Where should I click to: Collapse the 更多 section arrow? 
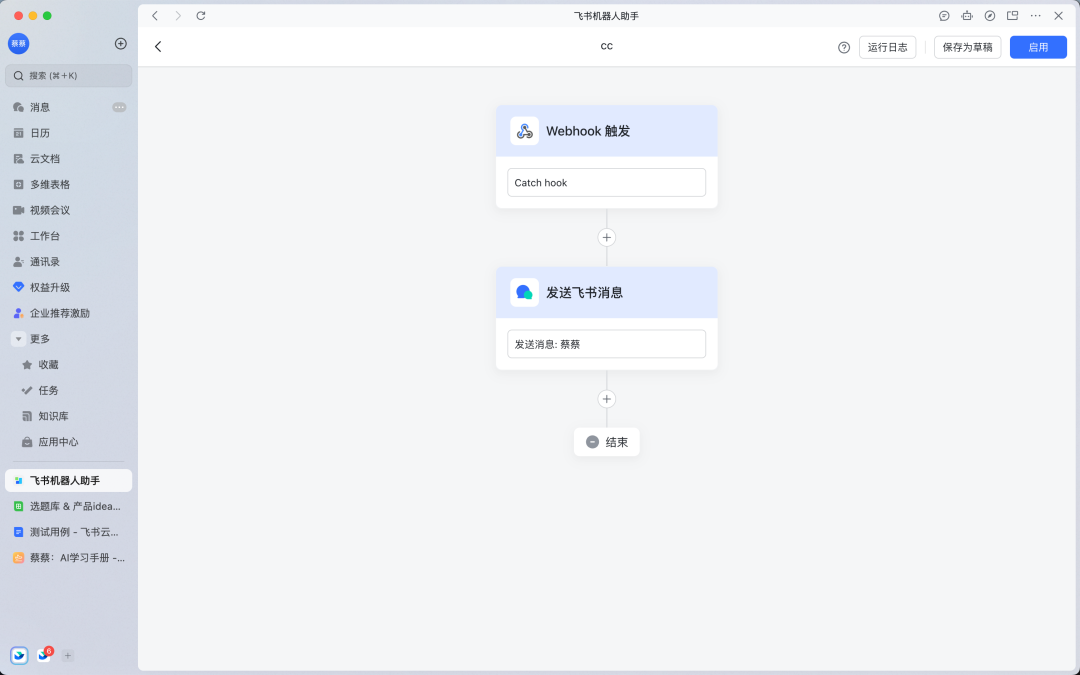pyautogui.click(x=19, y=339)
